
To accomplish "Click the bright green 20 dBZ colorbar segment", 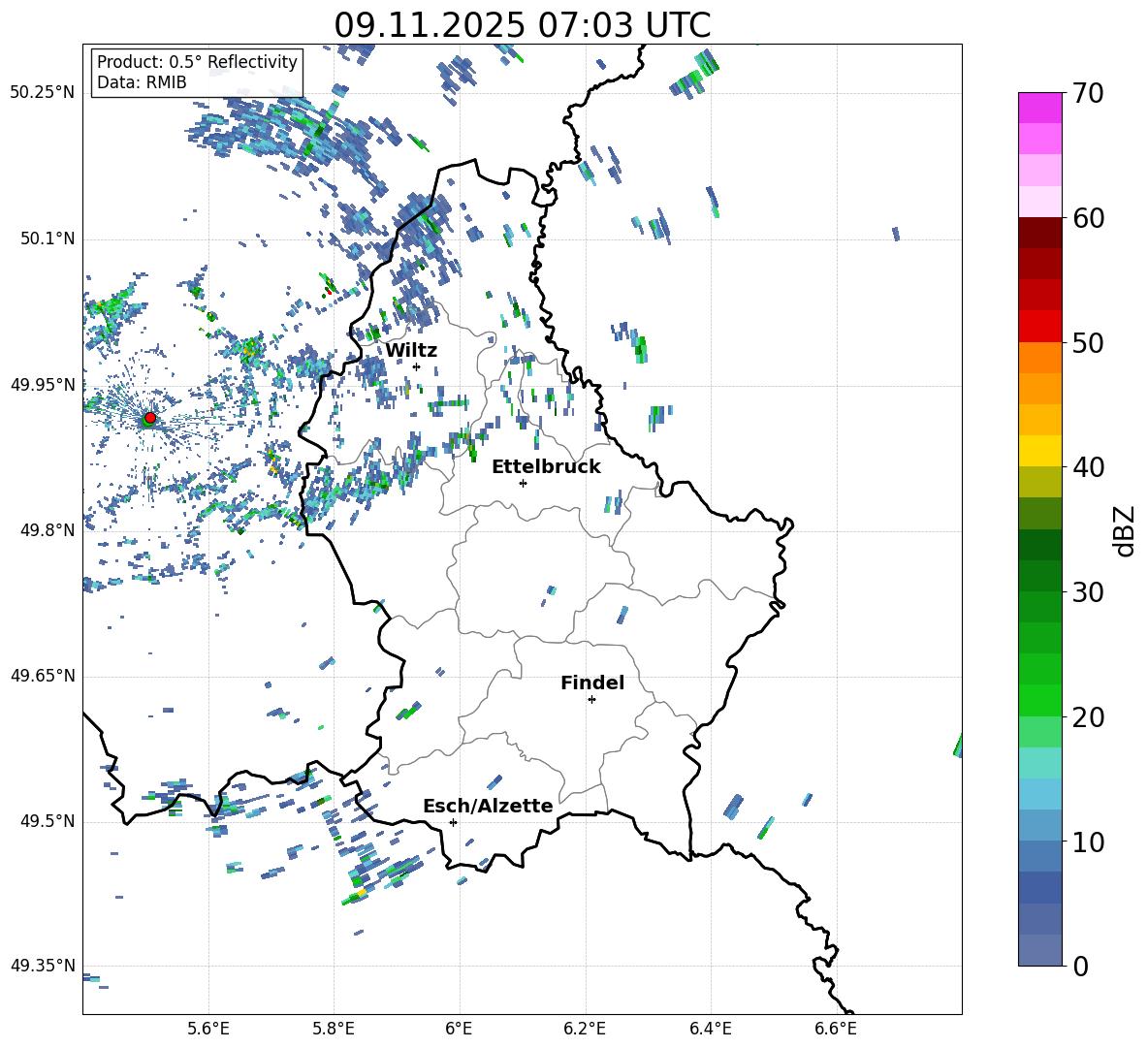I will point(1039,700).
